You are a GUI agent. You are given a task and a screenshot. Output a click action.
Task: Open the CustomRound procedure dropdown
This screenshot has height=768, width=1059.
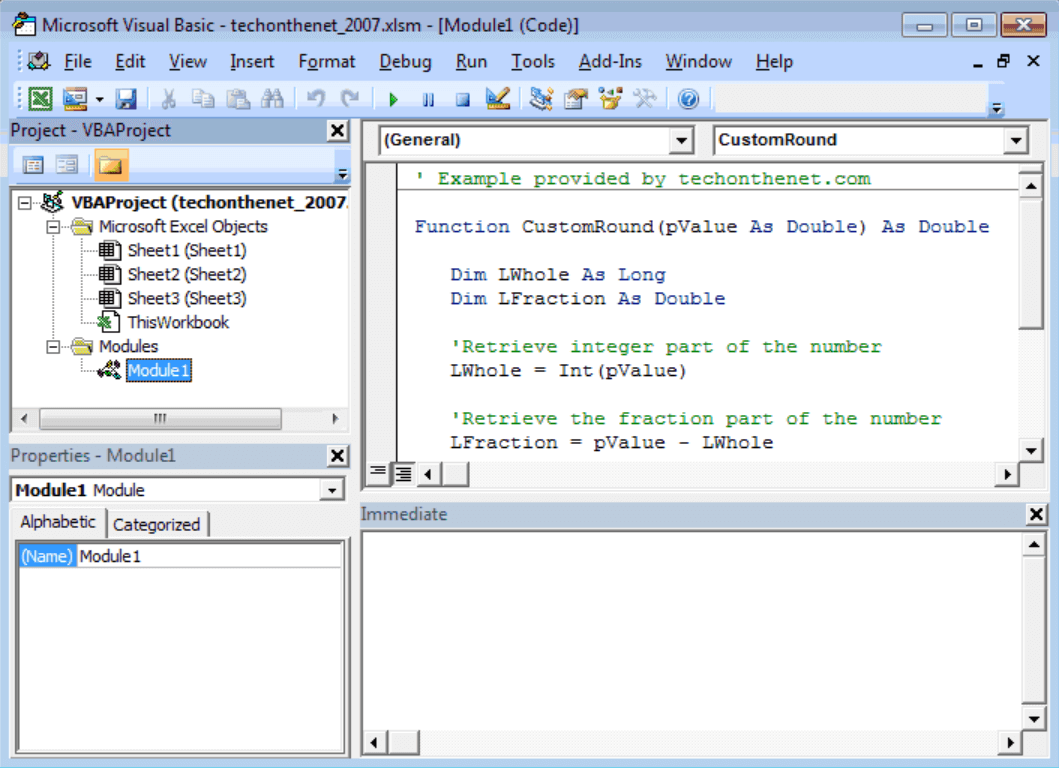[x=1016, y=140]
